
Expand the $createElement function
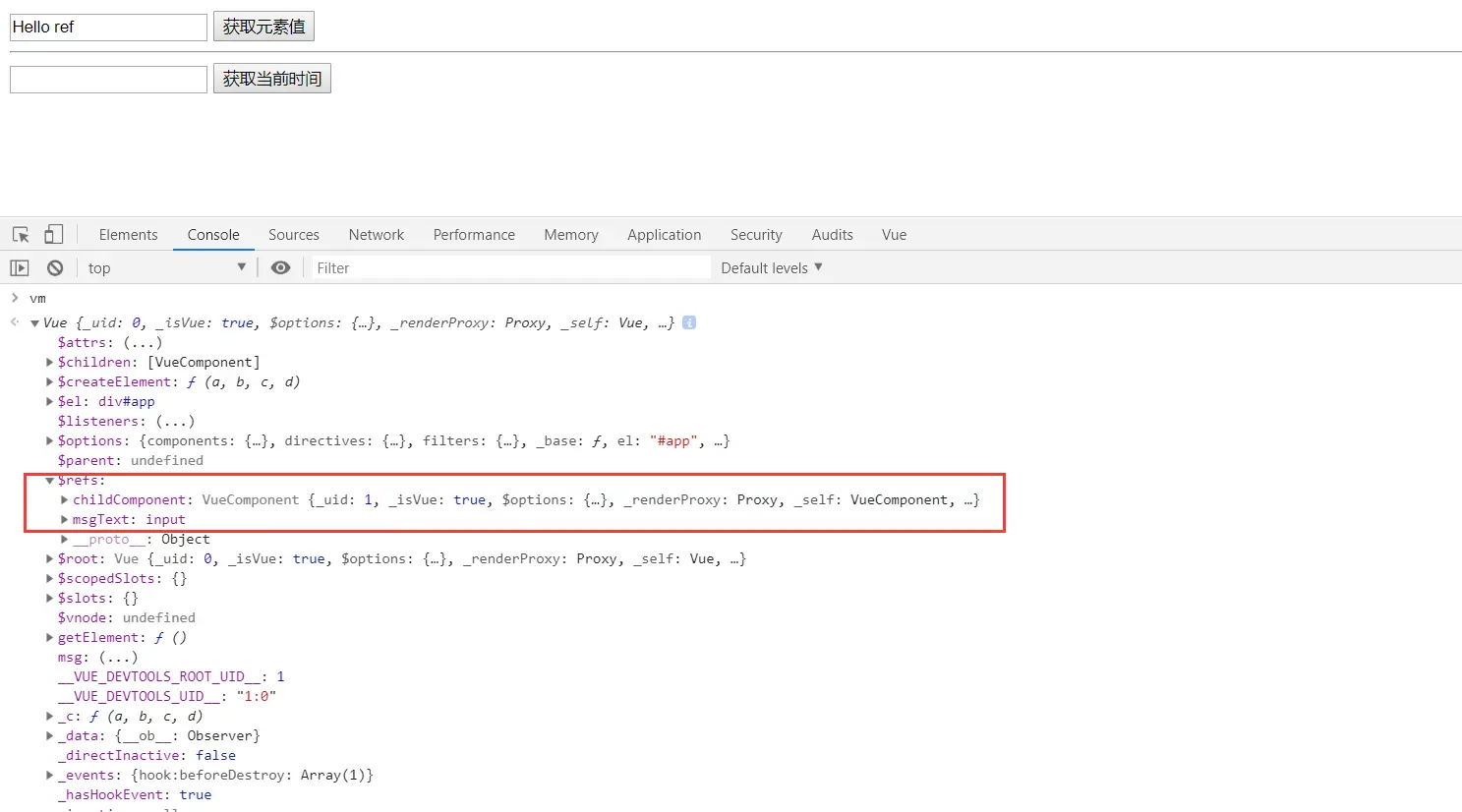coord(50,381)
